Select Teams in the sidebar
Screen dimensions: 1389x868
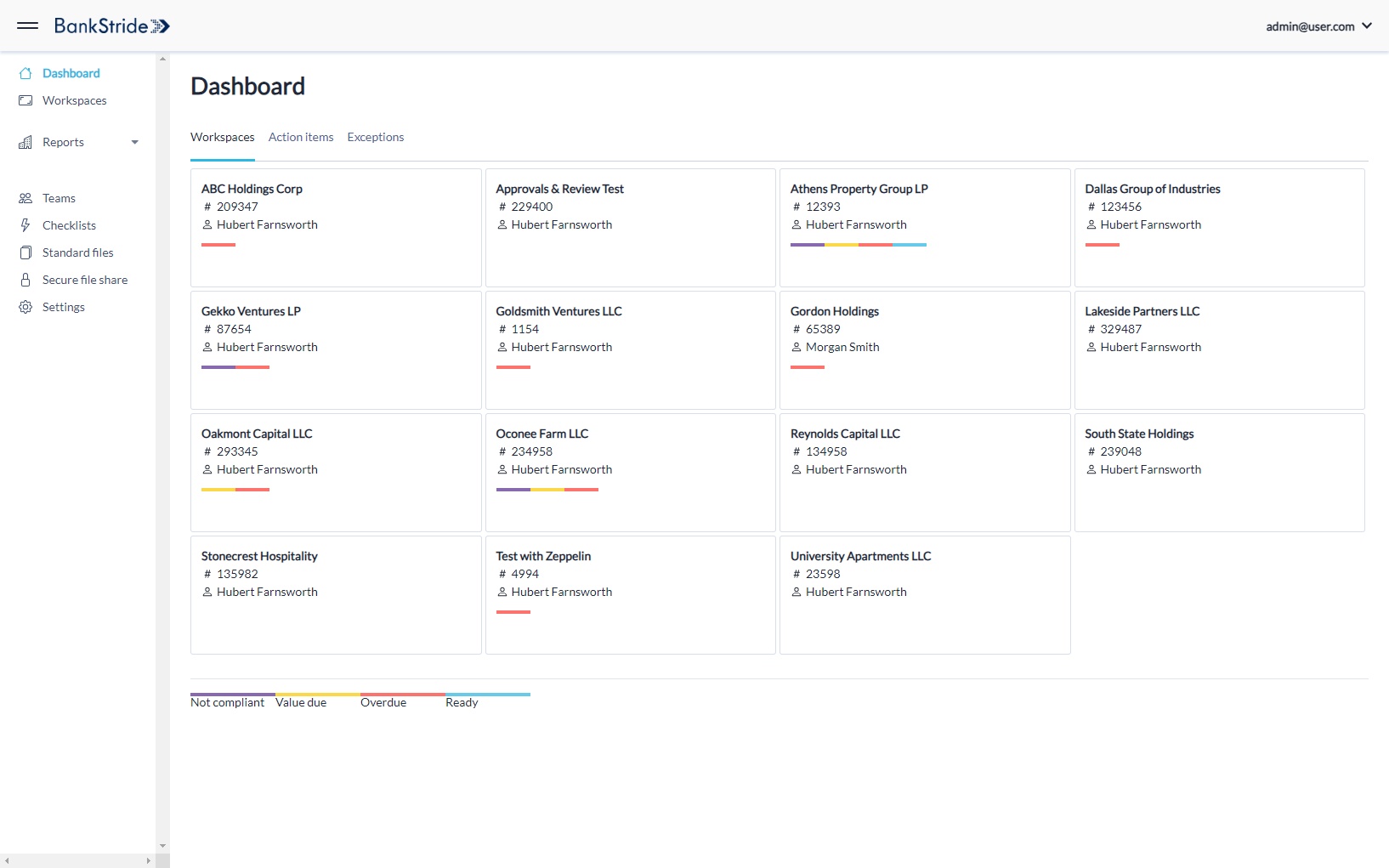point(59,198)
